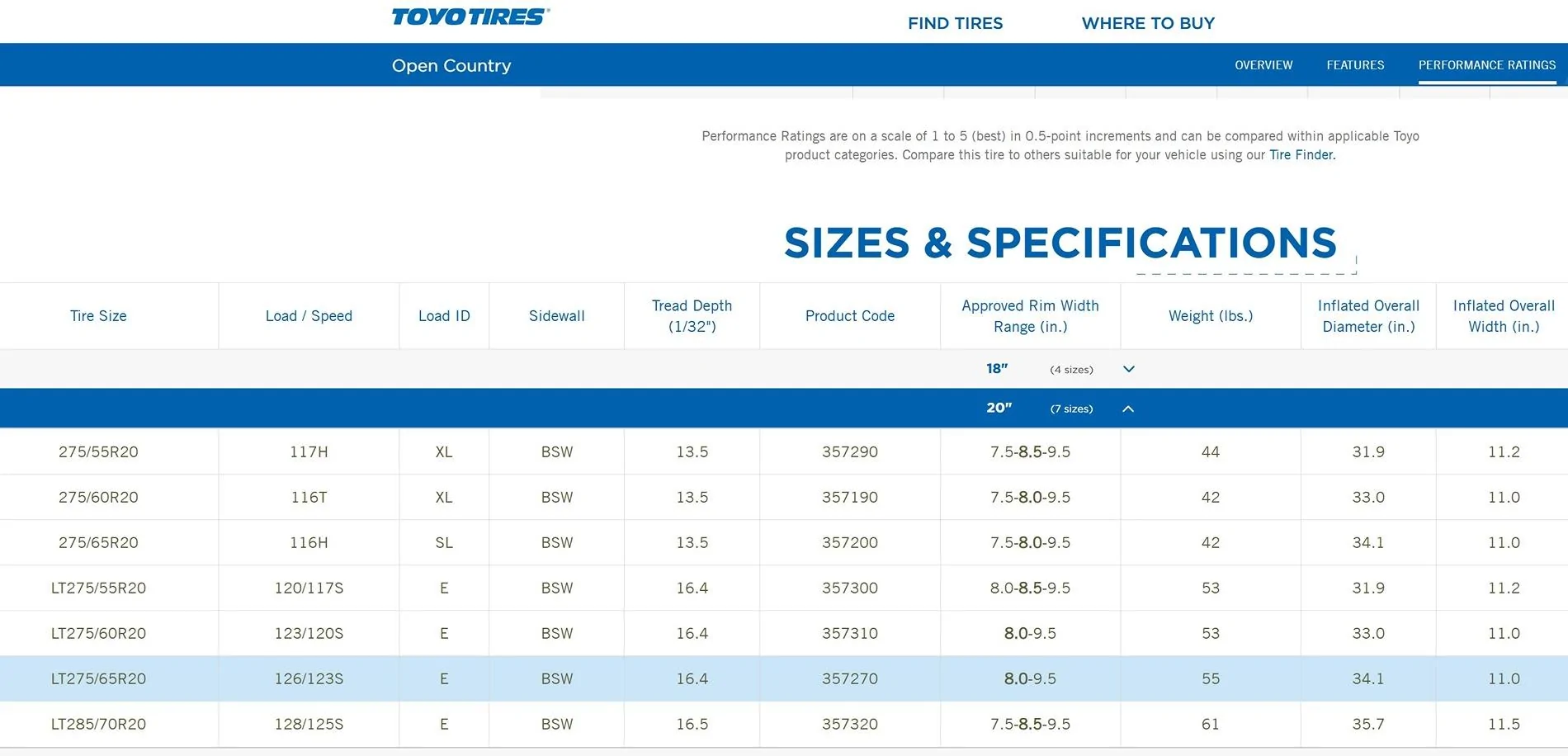This screenshot has height=756, width=1568.
Task: Click product code 357300
Action: point(850,588)
